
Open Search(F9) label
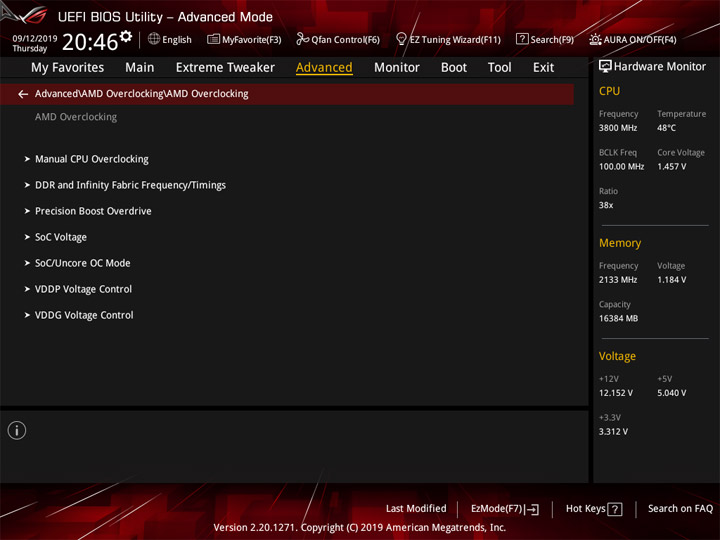tap(552, 40)
